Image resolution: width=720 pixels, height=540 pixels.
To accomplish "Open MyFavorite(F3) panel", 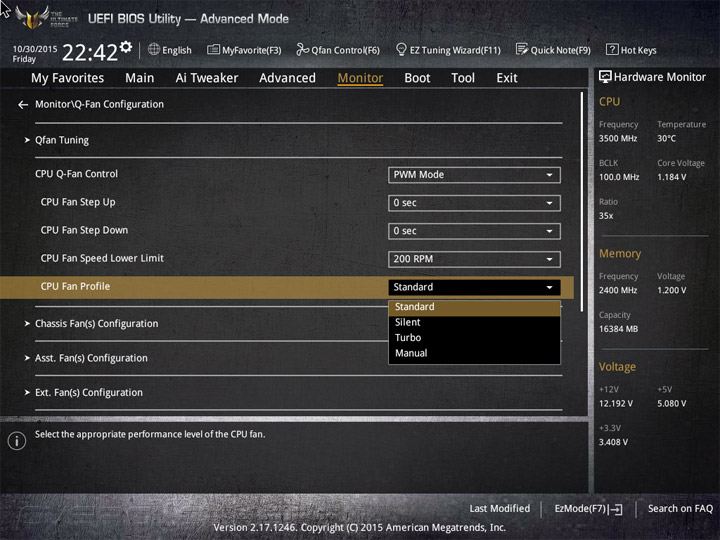I will click(244, 50).
